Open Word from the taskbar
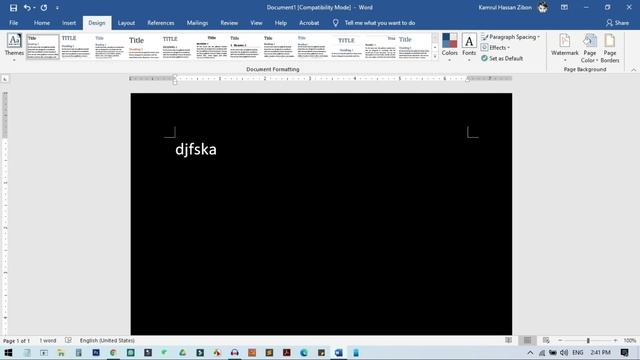The height and width of the screenshot is (360, 640). [339, 353]
